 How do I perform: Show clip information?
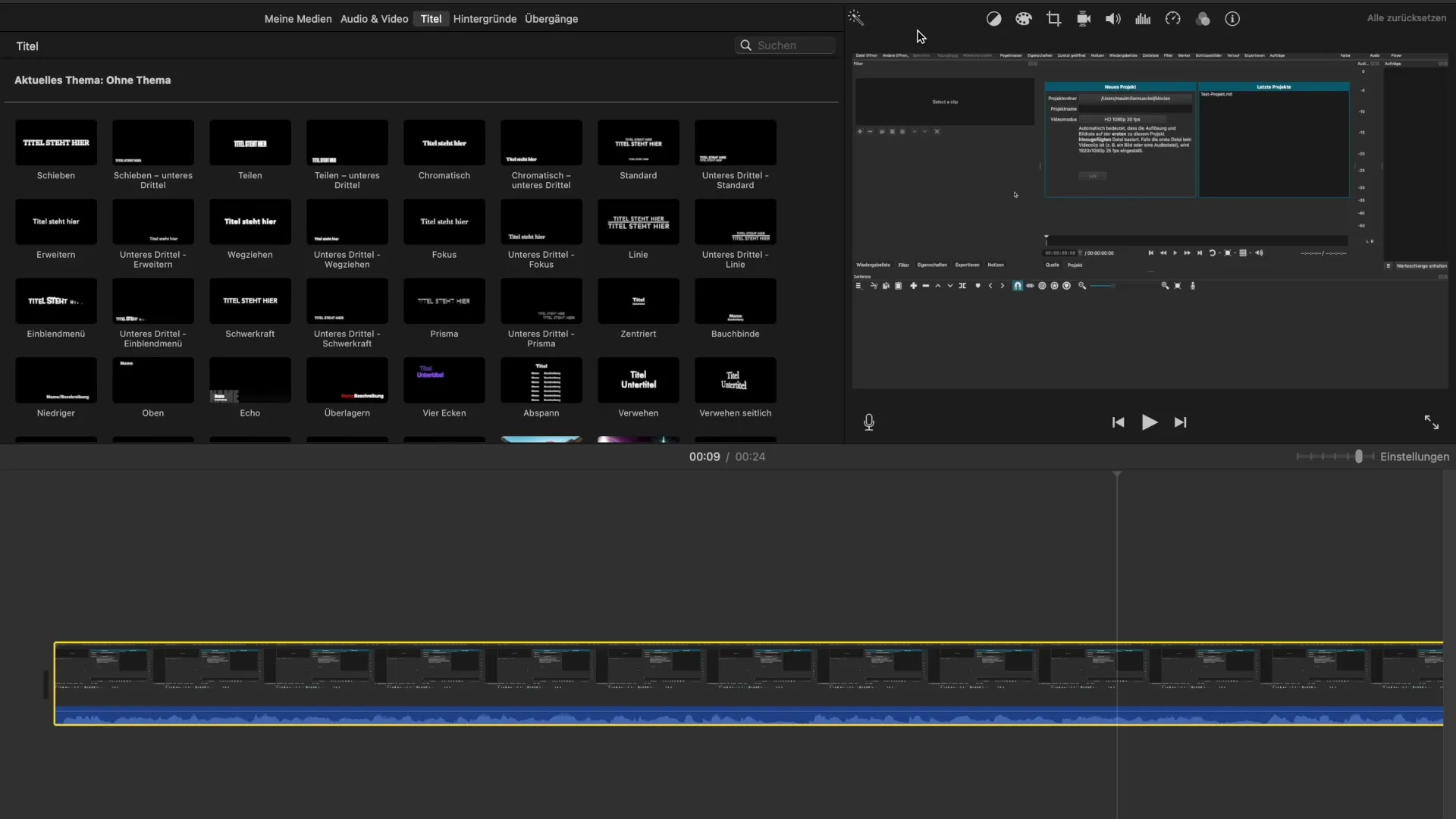tap(1232, 19)
